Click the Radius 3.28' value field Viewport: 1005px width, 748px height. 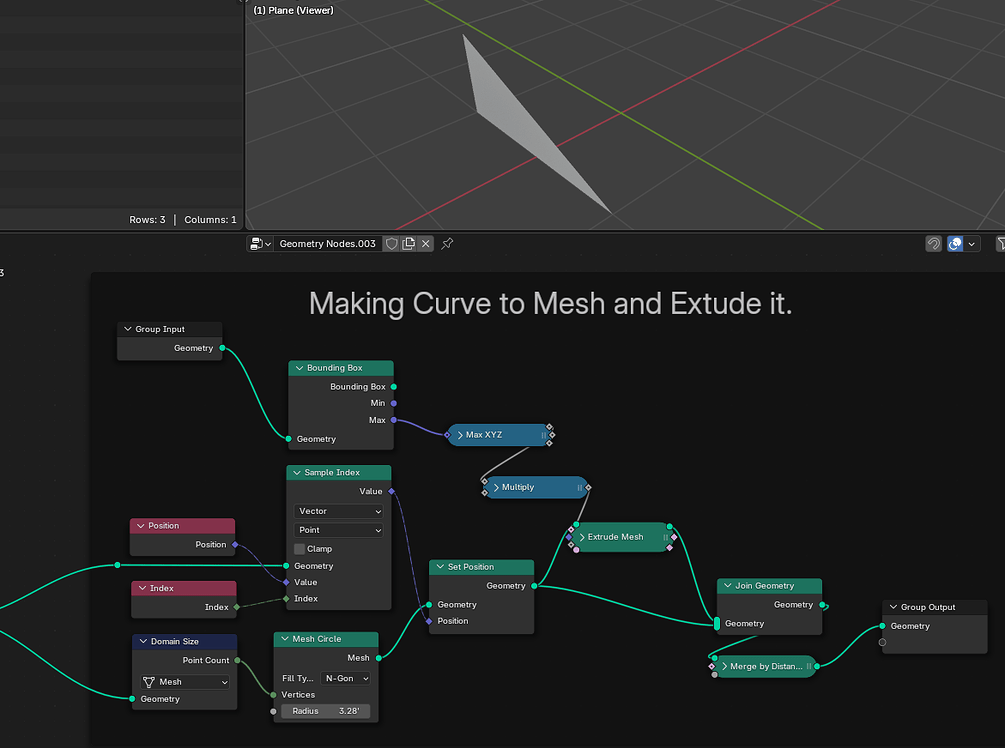click(326, 711)
